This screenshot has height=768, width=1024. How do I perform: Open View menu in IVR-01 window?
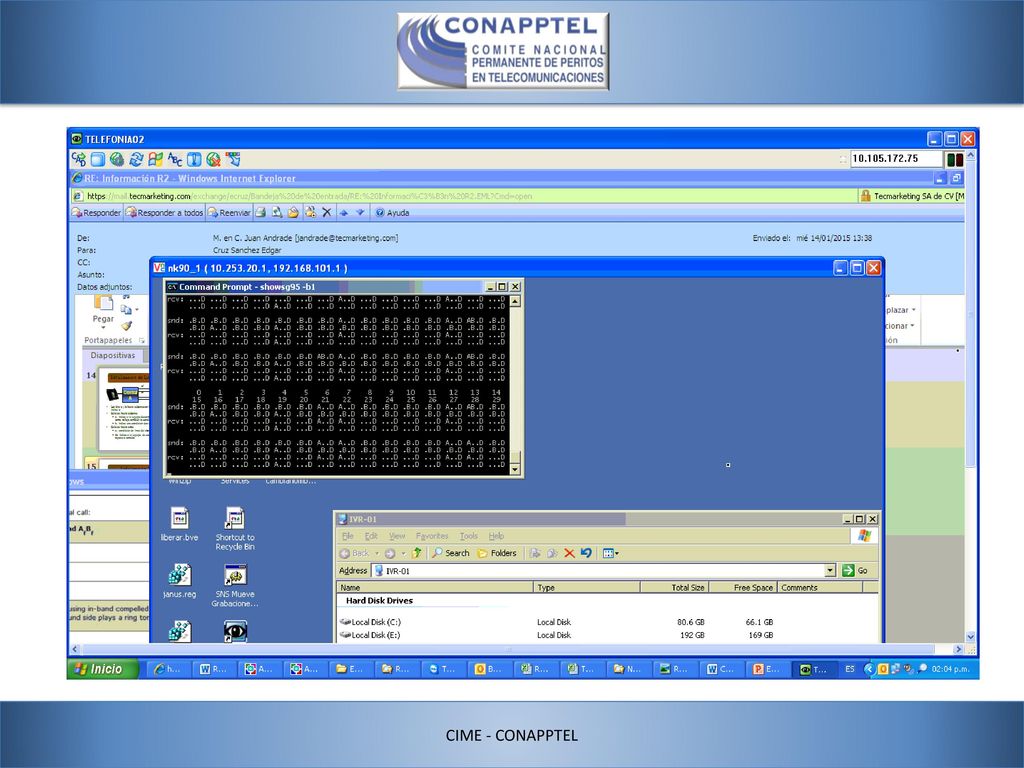pos(397,536)
